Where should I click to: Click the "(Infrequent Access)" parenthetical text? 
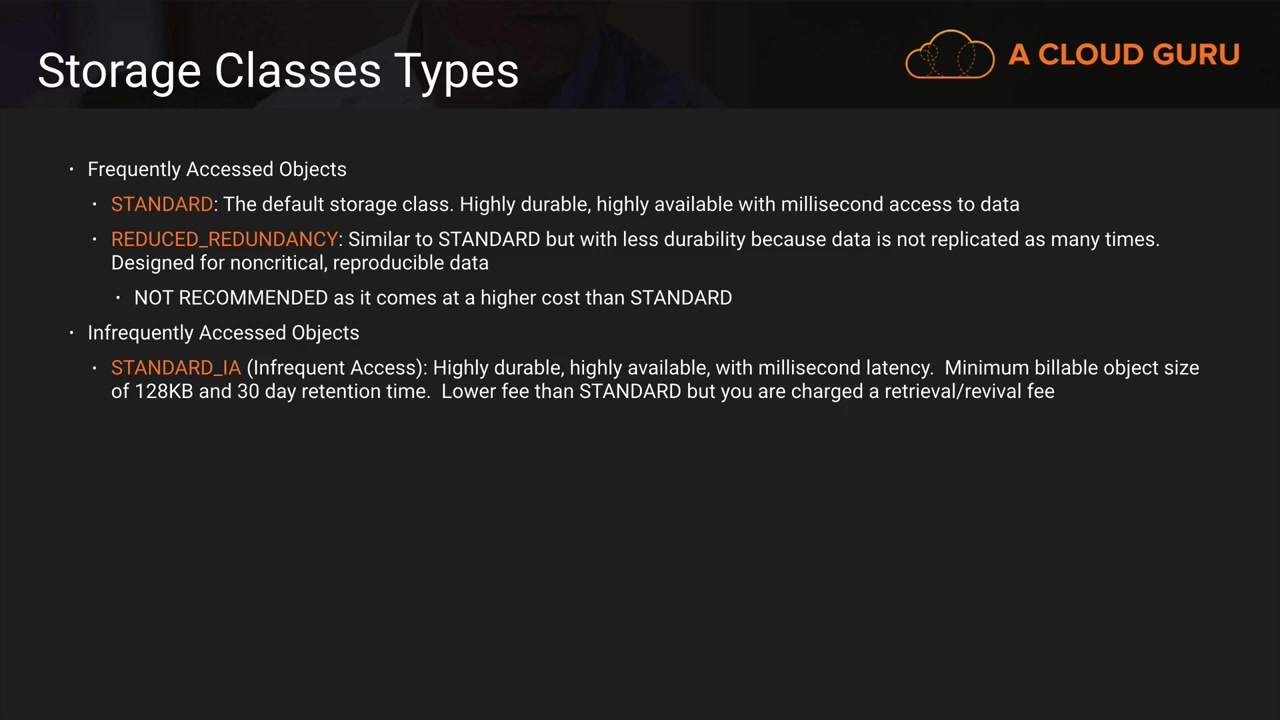click(337, 368)
